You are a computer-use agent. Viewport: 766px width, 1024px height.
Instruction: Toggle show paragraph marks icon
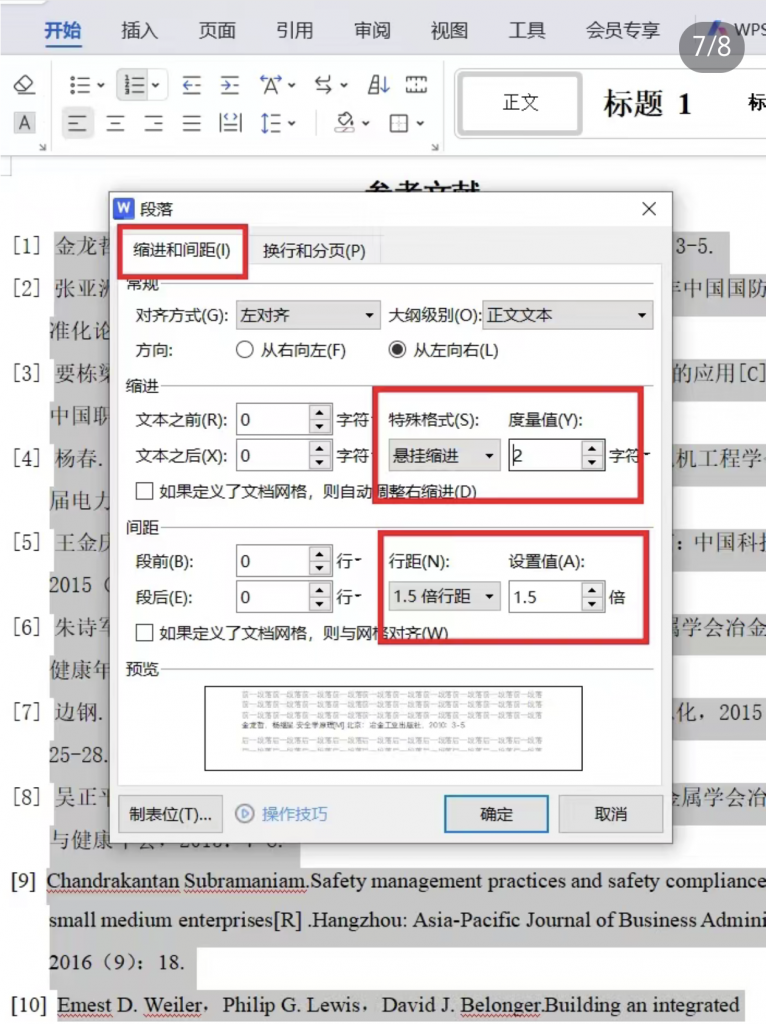[x=416, y=85]
